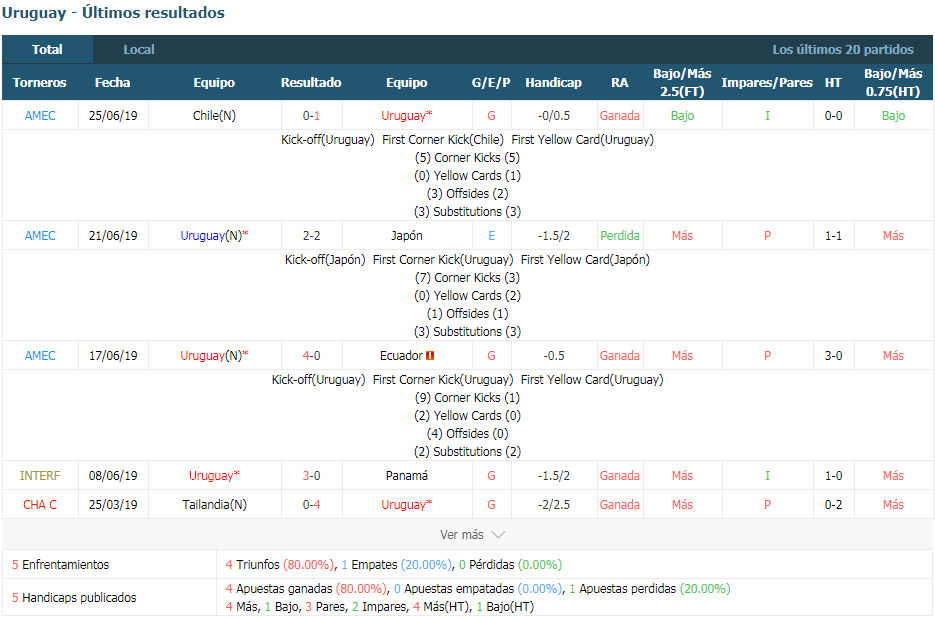Click the Tailandia(N) team name

[x=214, y=505]
